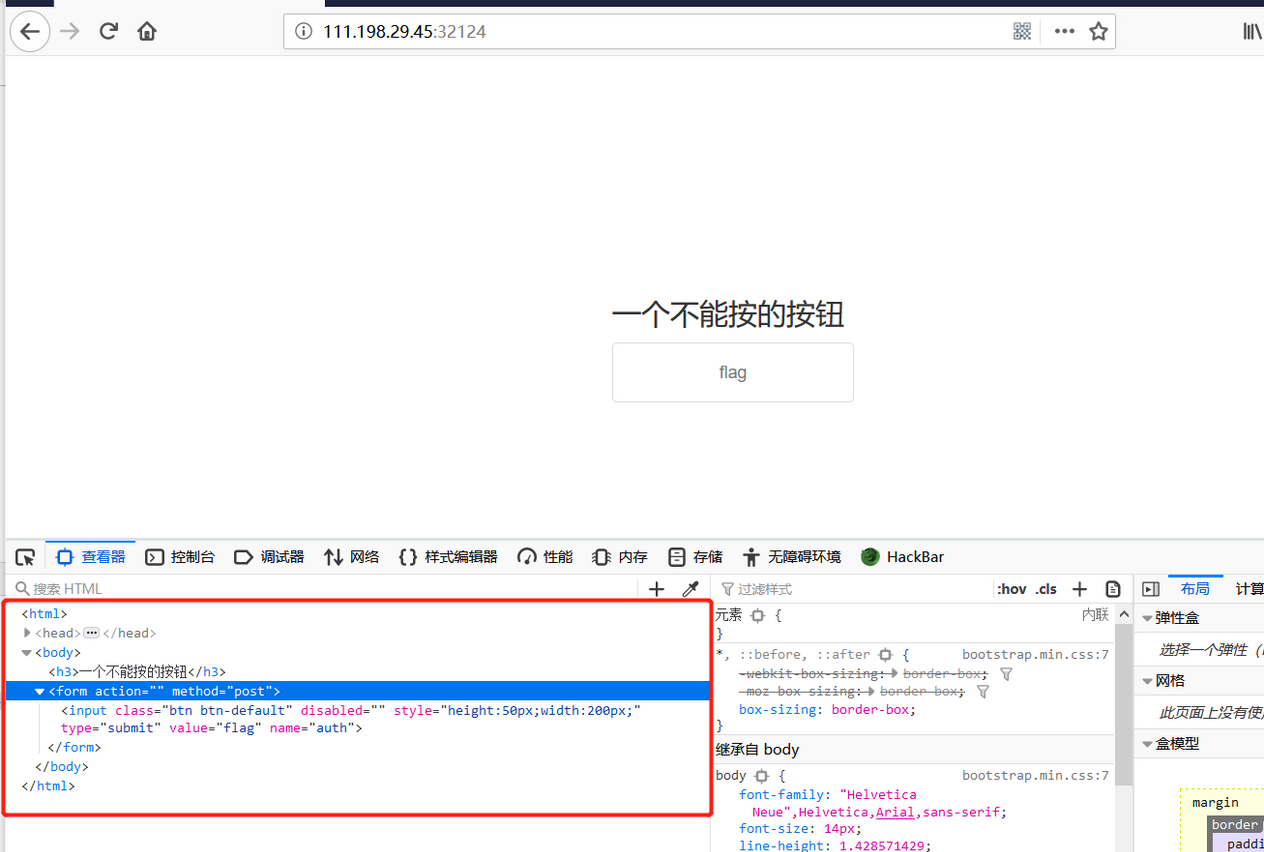Click the head ellipsis badge
1264x852 pixels.
point(91,633)
